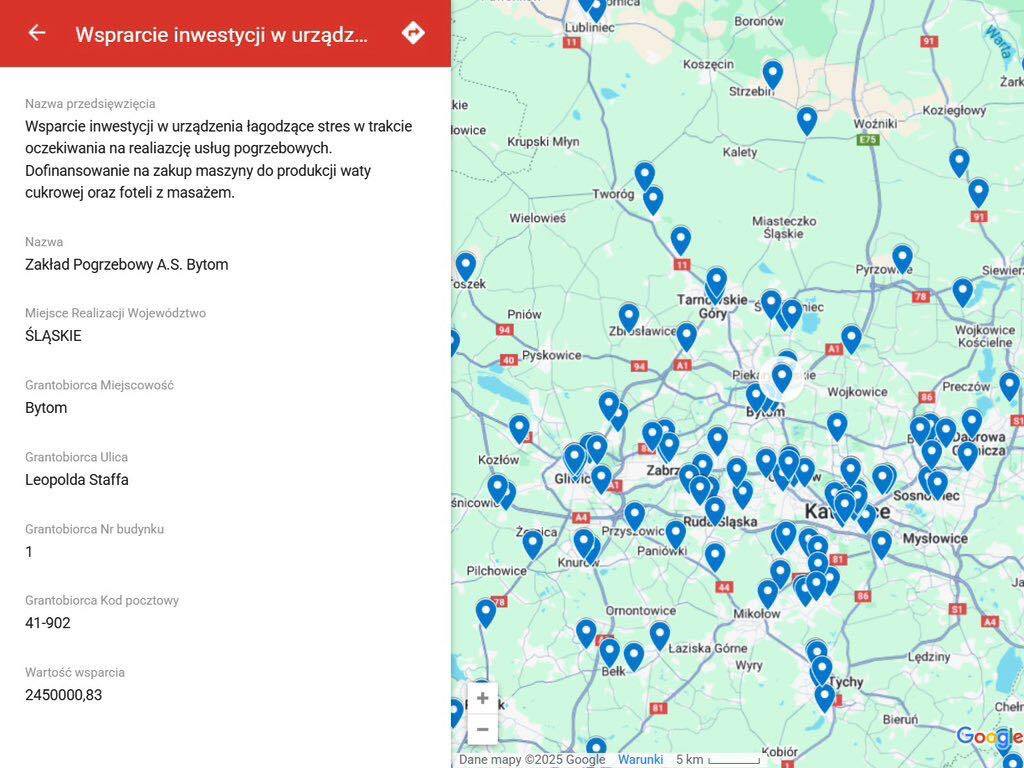This screenshot has width=1024, height=768.
Task: Click the map pin near Strzebiń
Action: 772,74
